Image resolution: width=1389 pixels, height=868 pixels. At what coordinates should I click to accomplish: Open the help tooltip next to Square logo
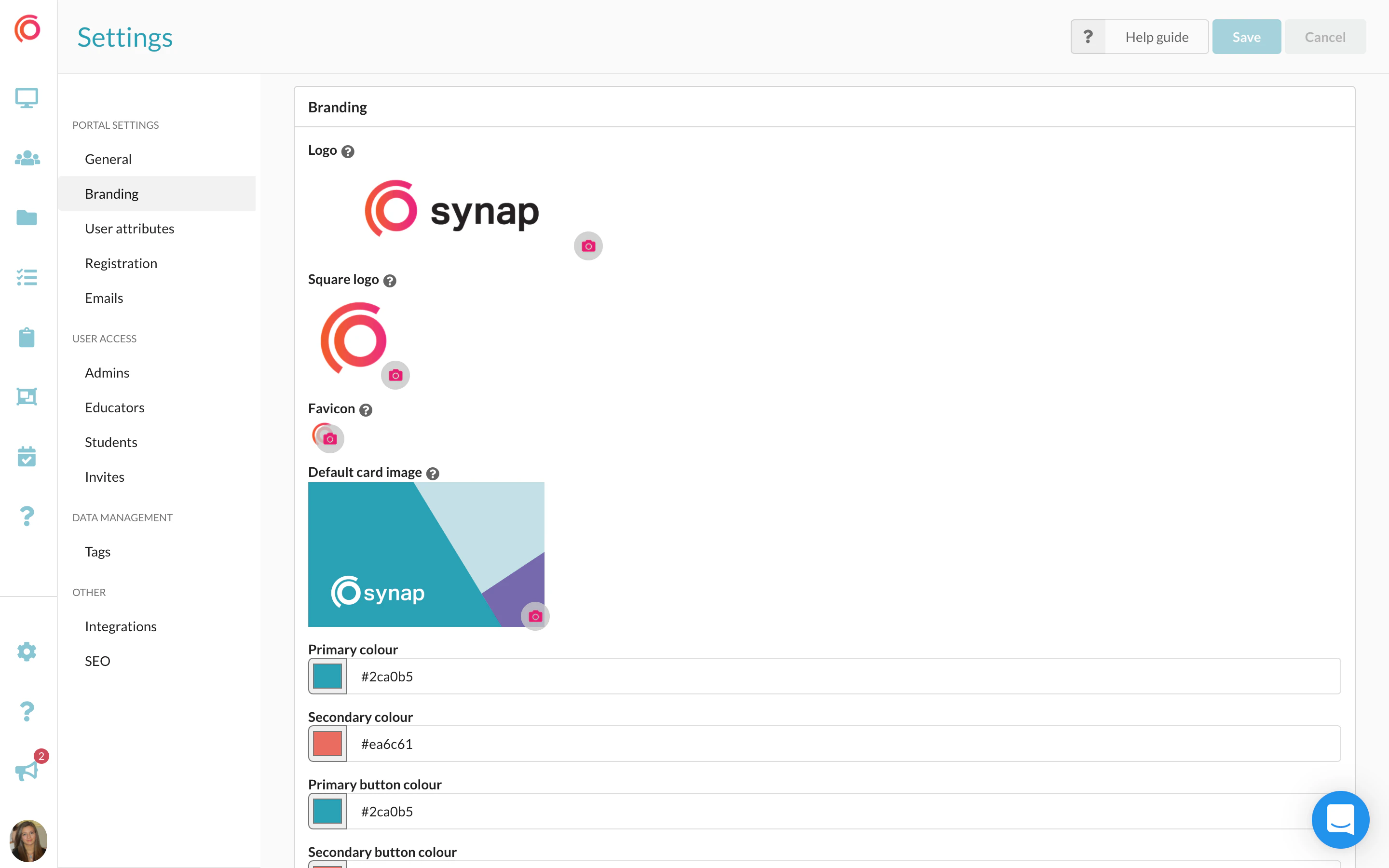(390, 281)
